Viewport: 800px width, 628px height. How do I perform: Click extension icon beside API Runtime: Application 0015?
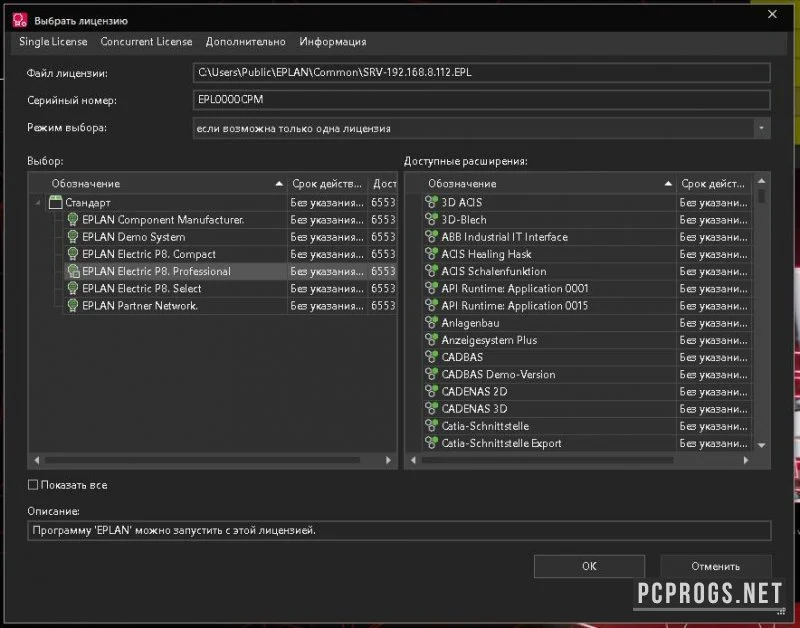pos(432,306)
